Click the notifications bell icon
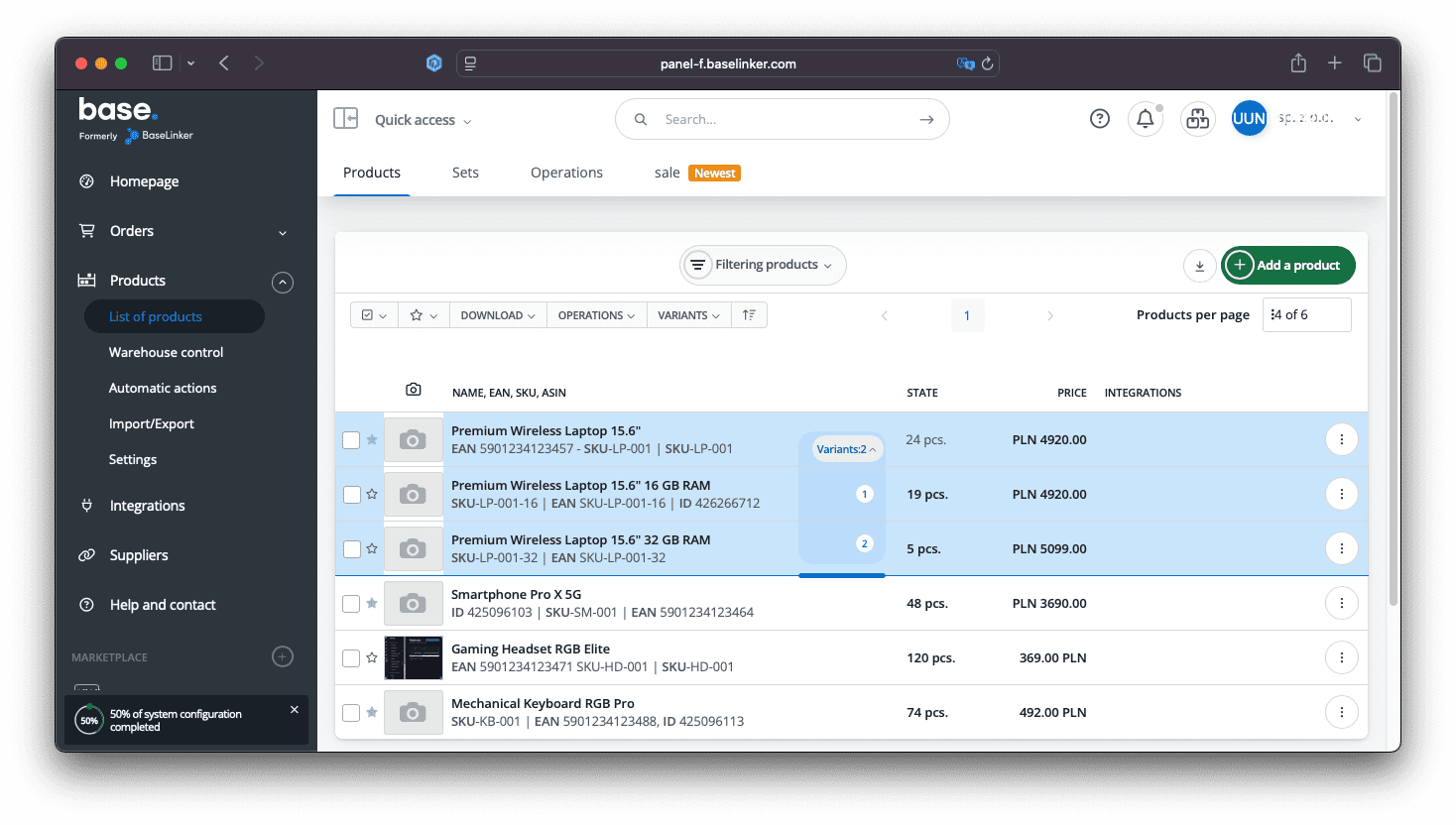Screen dimensions: 1456x825 pos(1145,119)
